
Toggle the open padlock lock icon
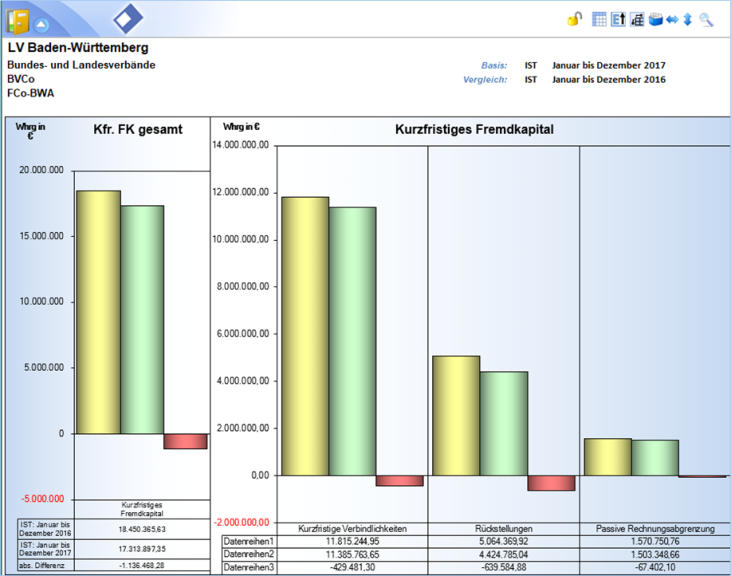[574, 19]
